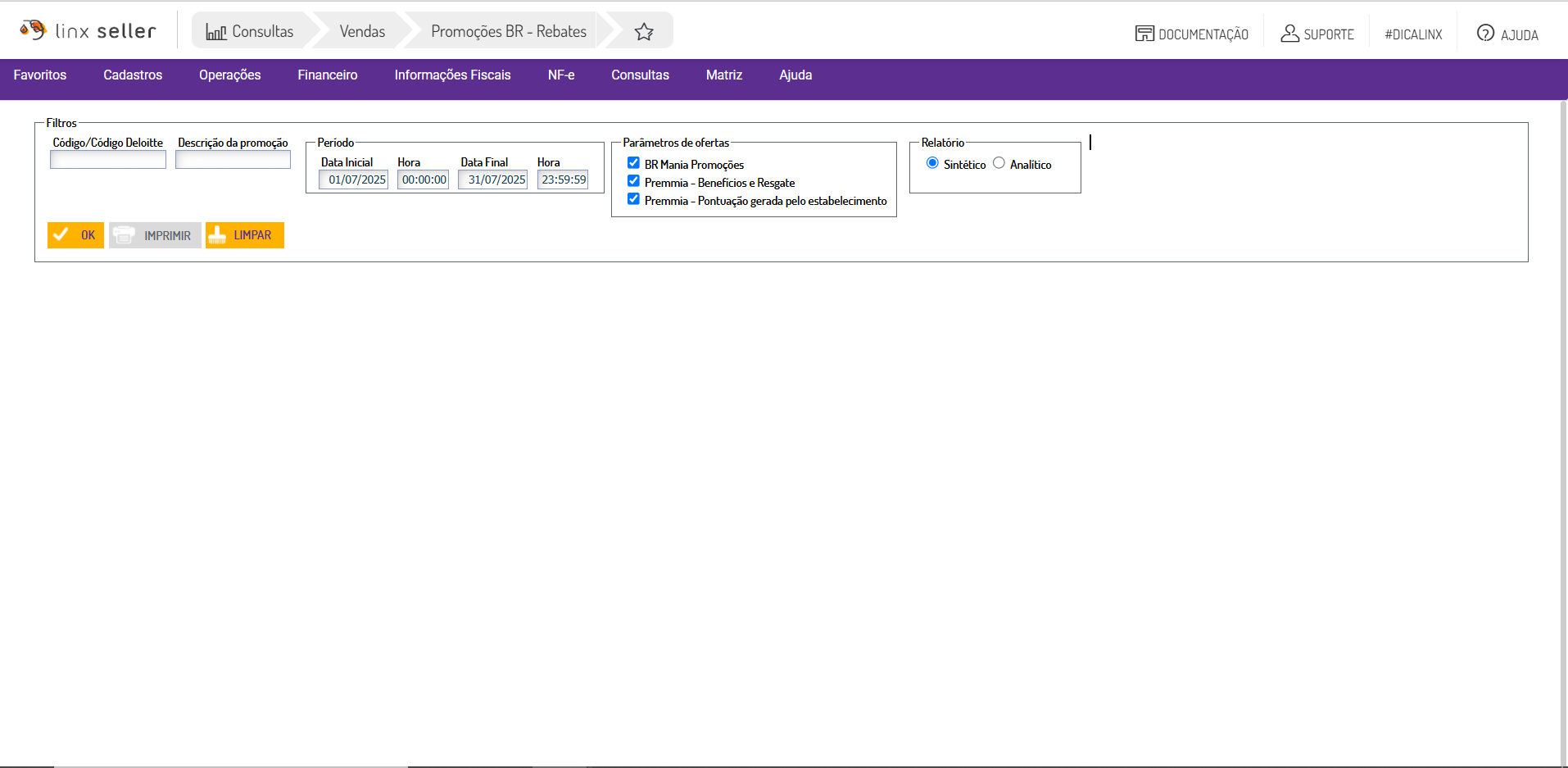Open the Suporte link
Viewport: 1568px width, 768px height.
(x=1317, y=34)
